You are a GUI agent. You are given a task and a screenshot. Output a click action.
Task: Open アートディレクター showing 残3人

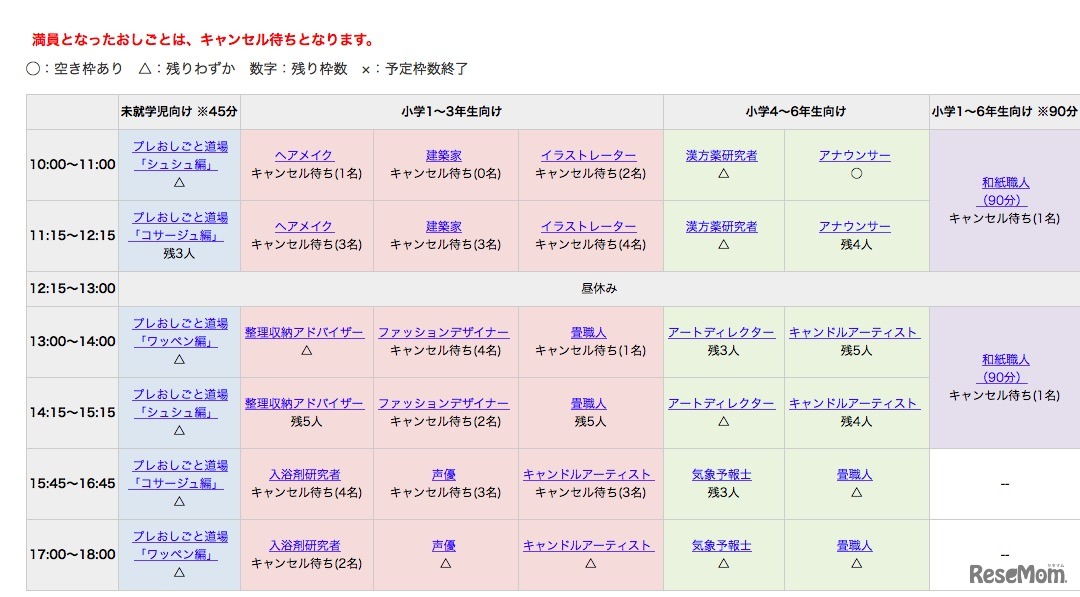coord(723,331)
